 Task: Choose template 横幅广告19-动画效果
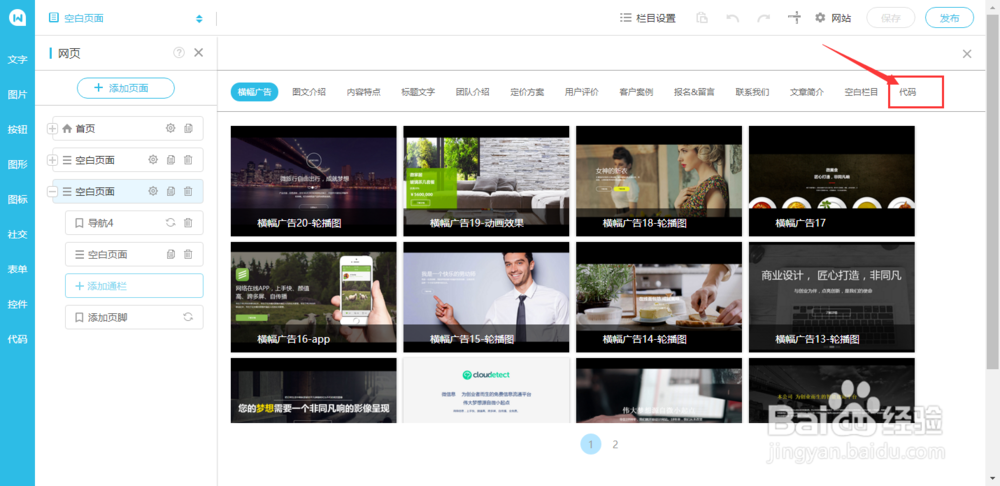487,181
